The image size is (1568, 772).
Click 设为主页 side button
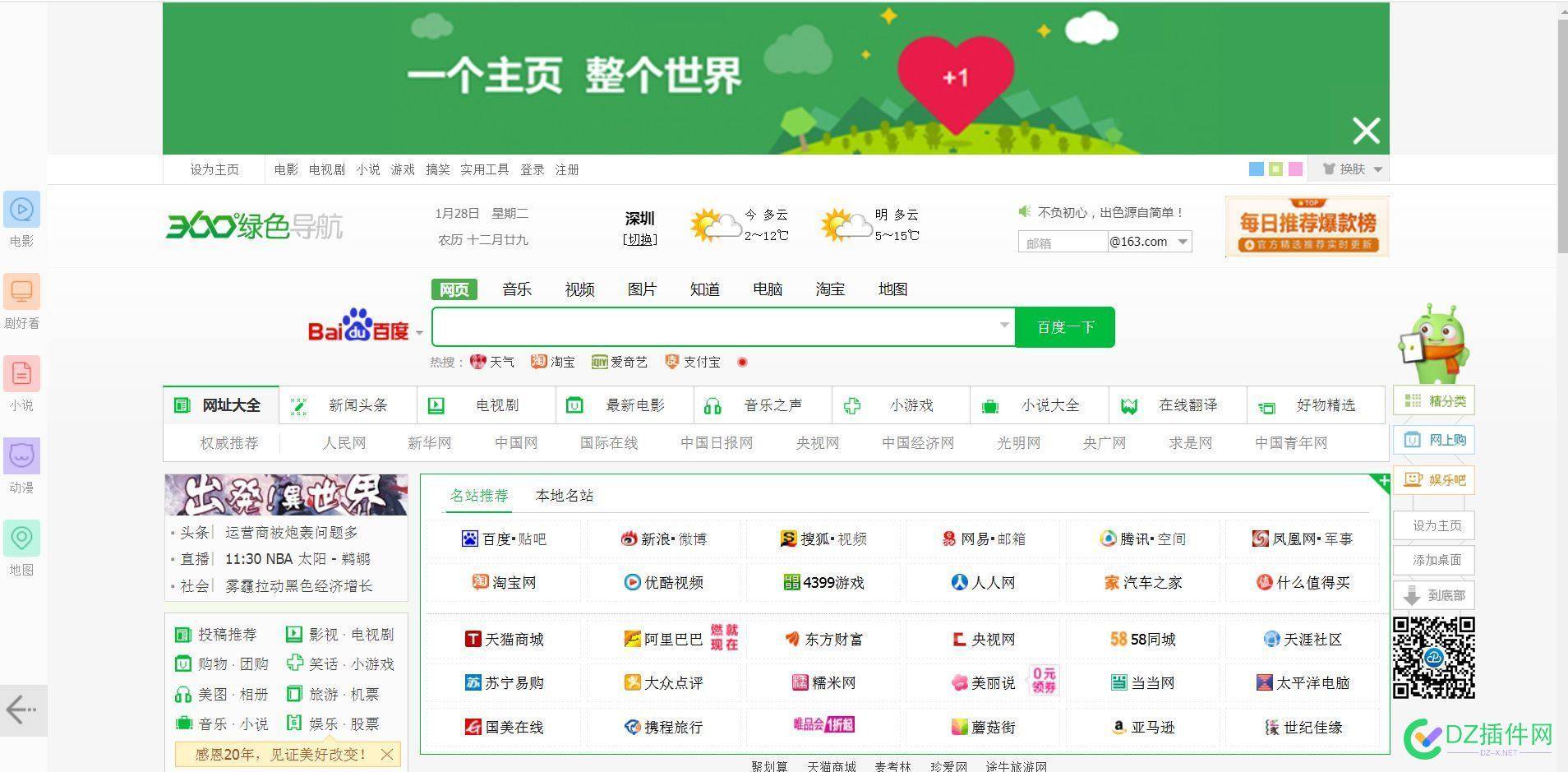(x=1434, y=525)
